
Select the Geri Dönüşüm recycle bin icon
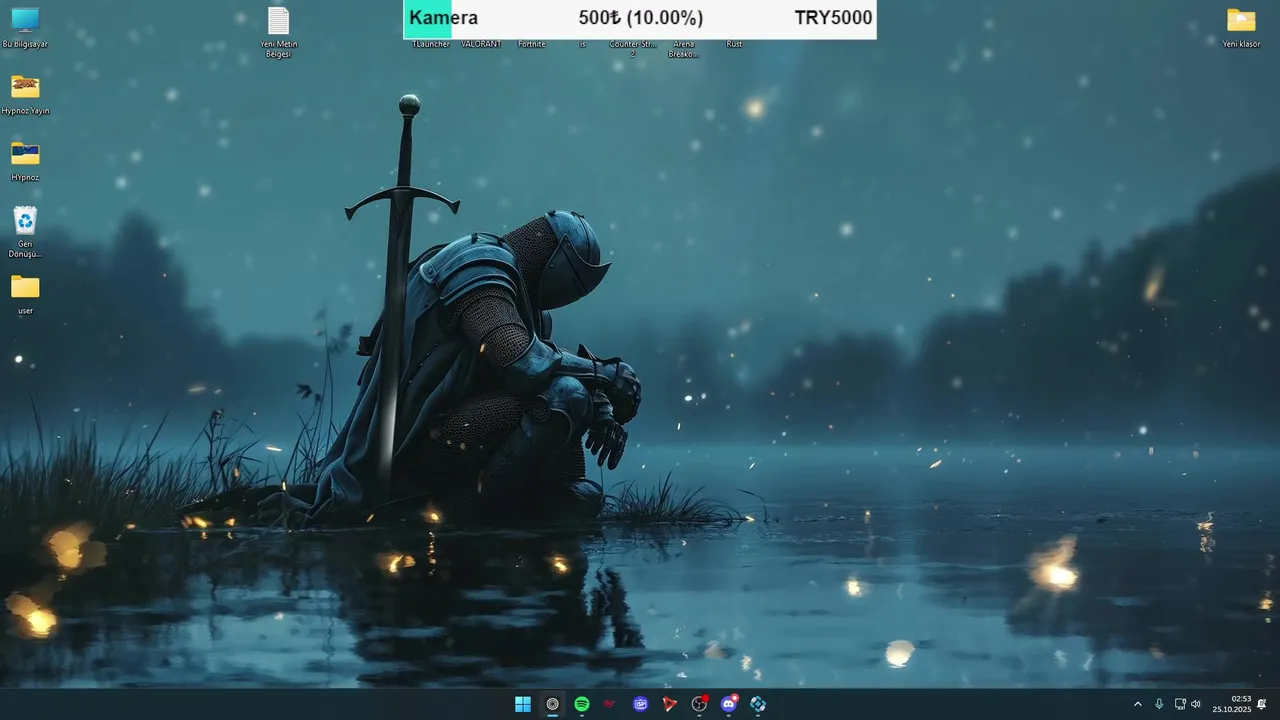point(25,232)
